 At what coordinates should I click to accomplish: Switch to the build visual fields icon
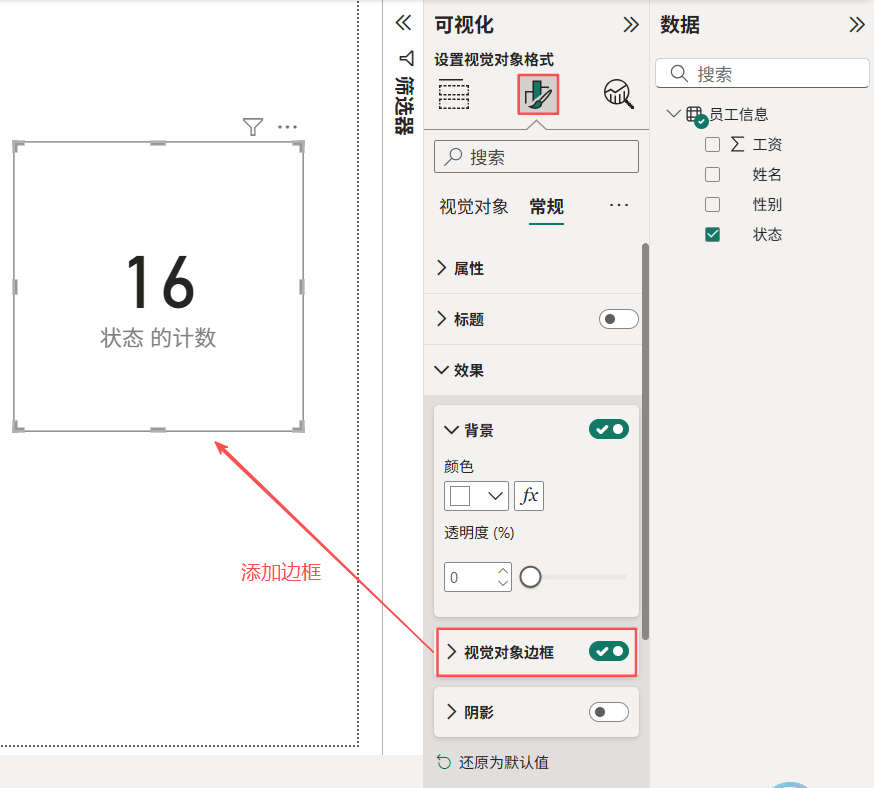(x=454, y=94)
